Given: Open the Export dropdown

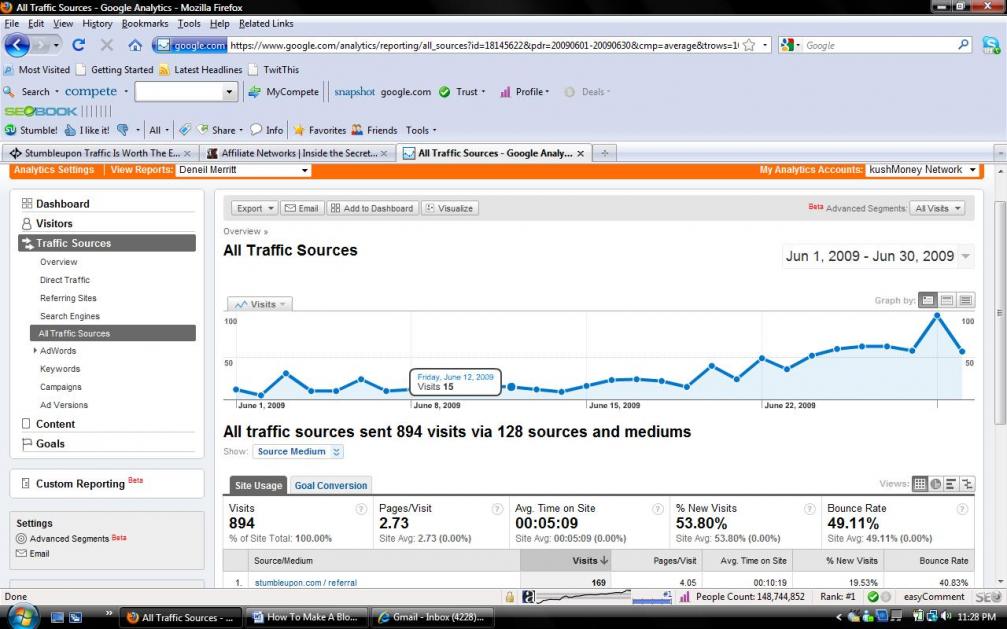Looking at the screenshot, I should coord(254,208).
